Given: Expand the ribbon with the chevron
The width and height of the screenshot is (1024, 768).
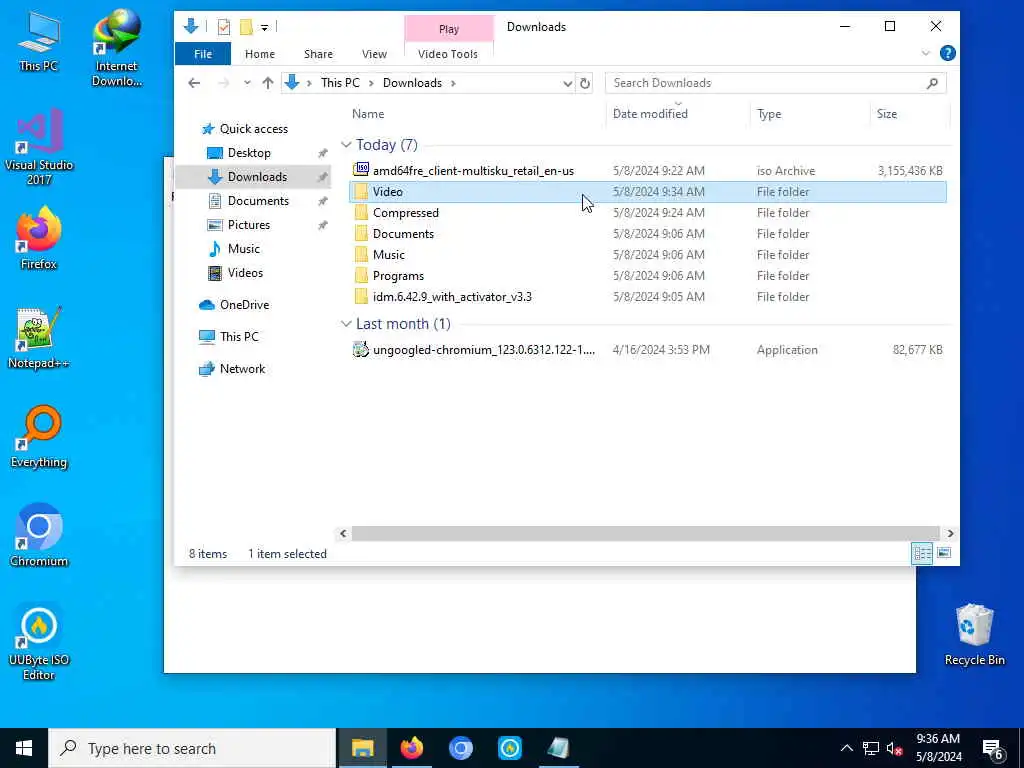Looking at the screenshot, I should click(925, 54).
